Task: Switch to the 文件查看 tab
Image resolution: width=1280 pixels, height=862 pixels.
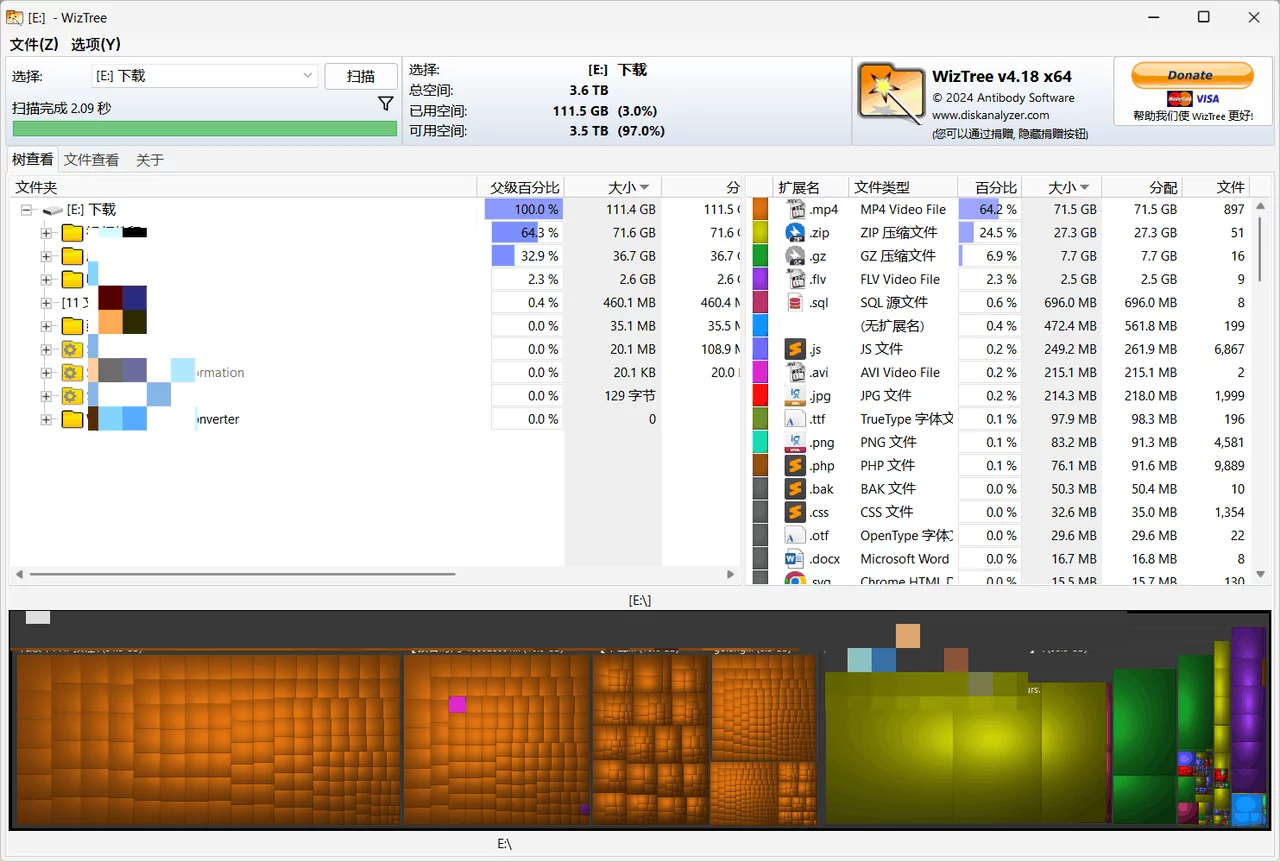Action: click(x=91, y=160)
